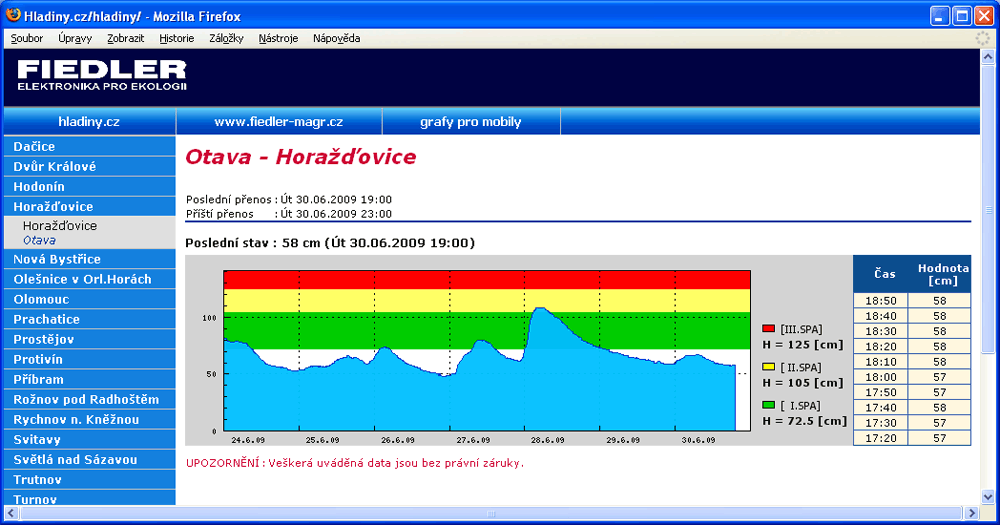The height and width of the screenshot is (525, 1000).
Task: Open the Zobrazit menu
Action: 126,38
